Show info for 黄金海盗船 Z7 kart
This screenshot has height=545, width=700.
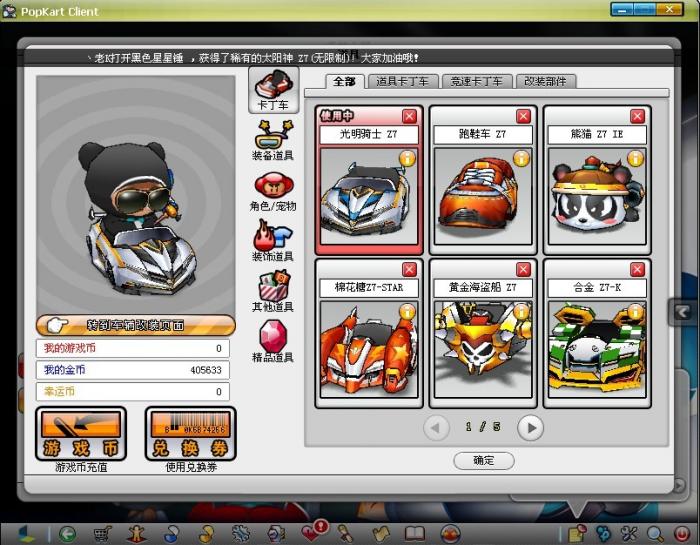(x=521, y=312)
